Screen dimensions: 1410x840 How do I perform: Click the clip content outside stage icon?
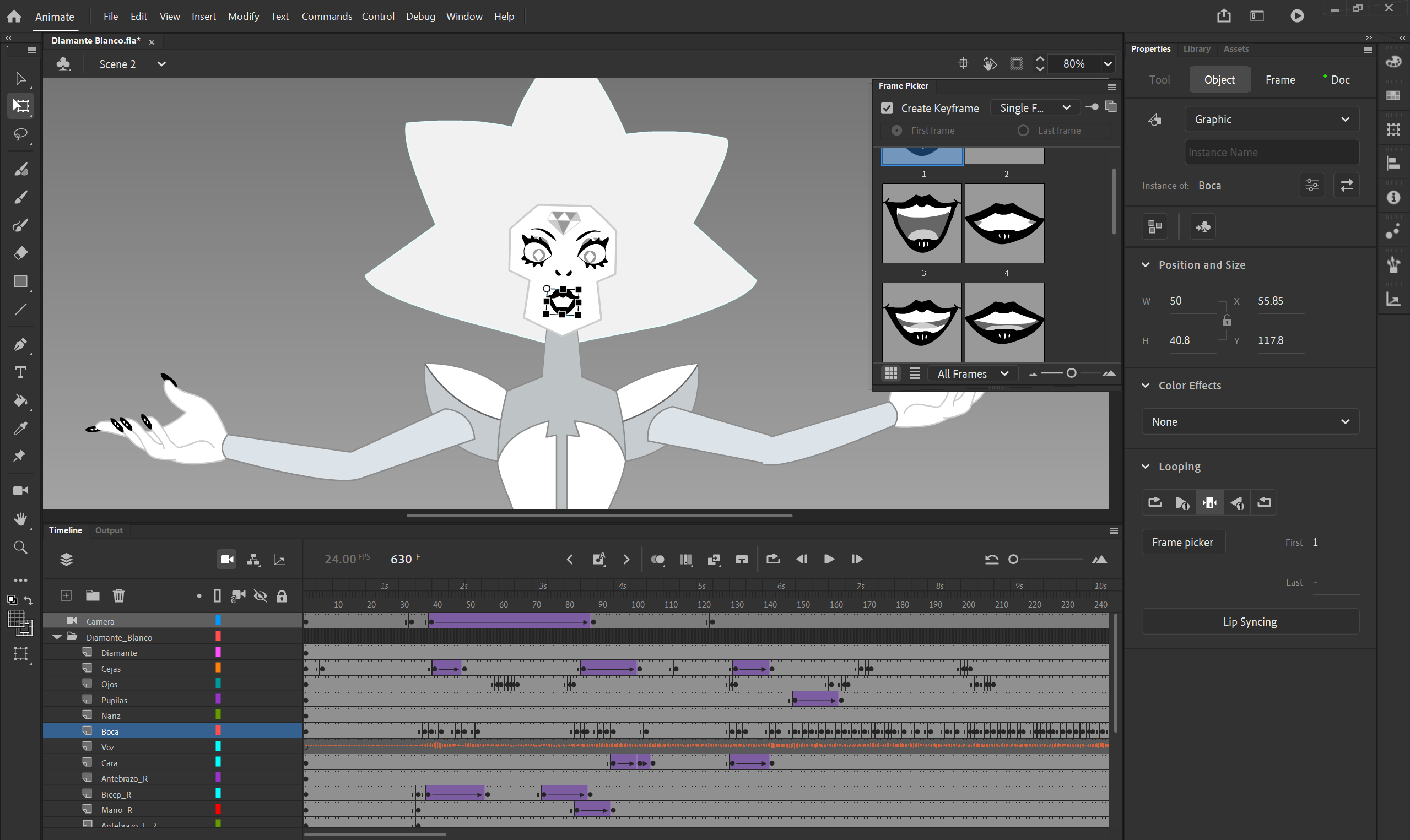(1017, 63)
